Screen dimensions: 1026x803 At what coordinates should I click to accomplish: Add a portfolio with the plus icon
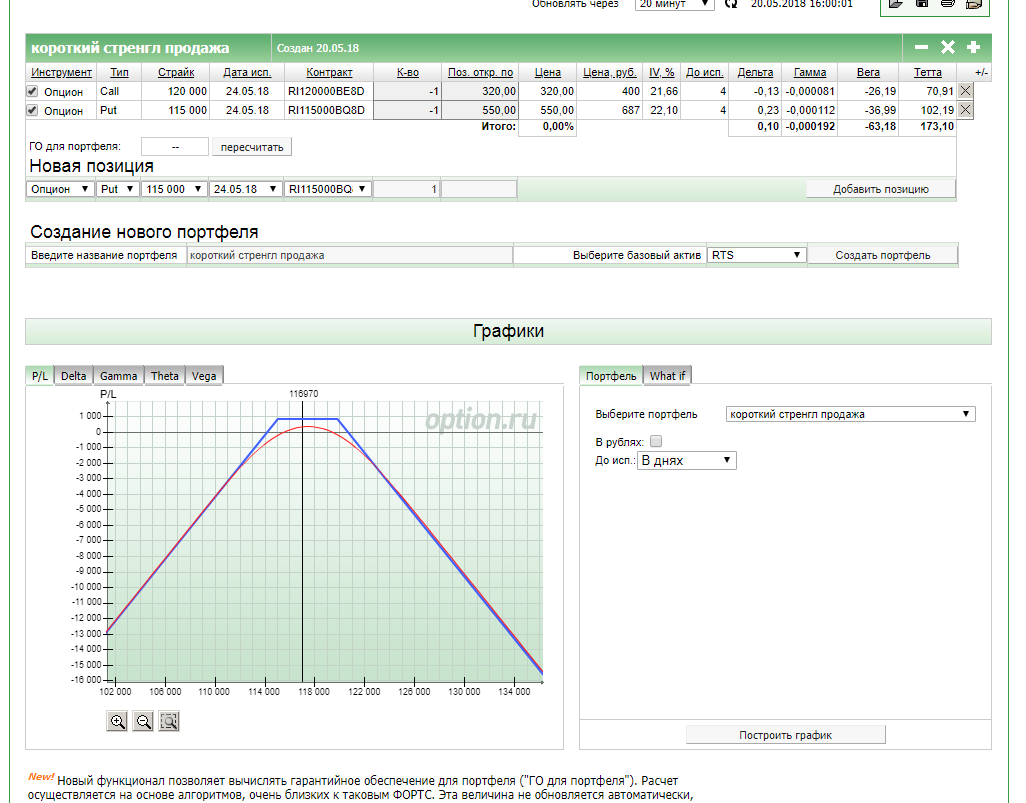click(973, 47)
